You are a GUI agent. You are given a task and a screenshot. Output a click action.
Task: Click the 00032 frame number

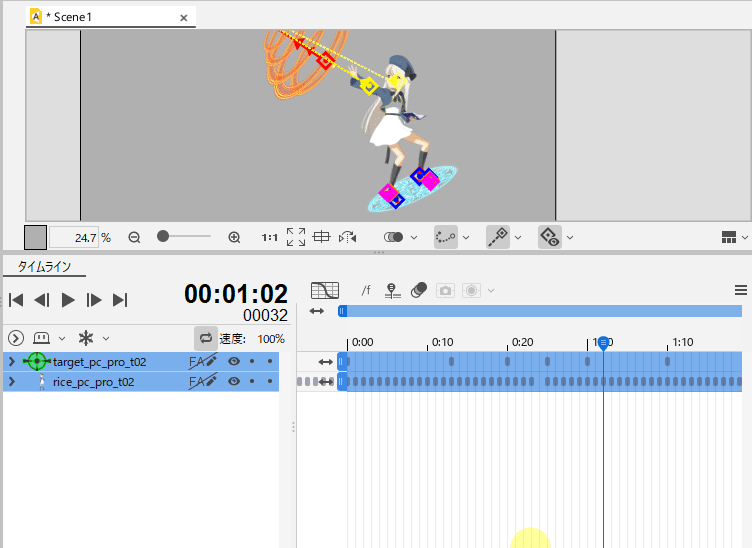(x=265, y=315)
